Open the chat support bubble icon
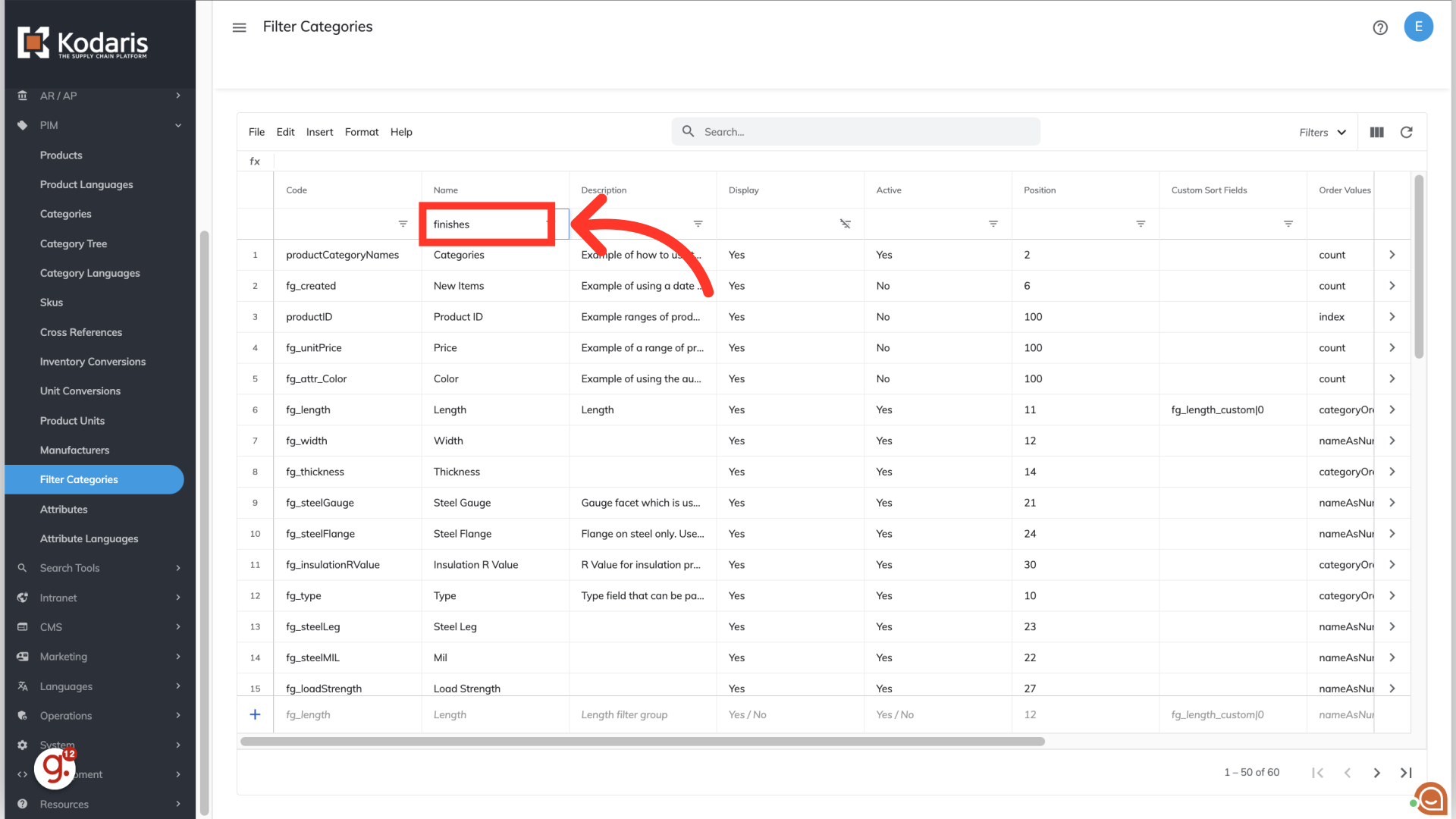 tap(1431, 798)
